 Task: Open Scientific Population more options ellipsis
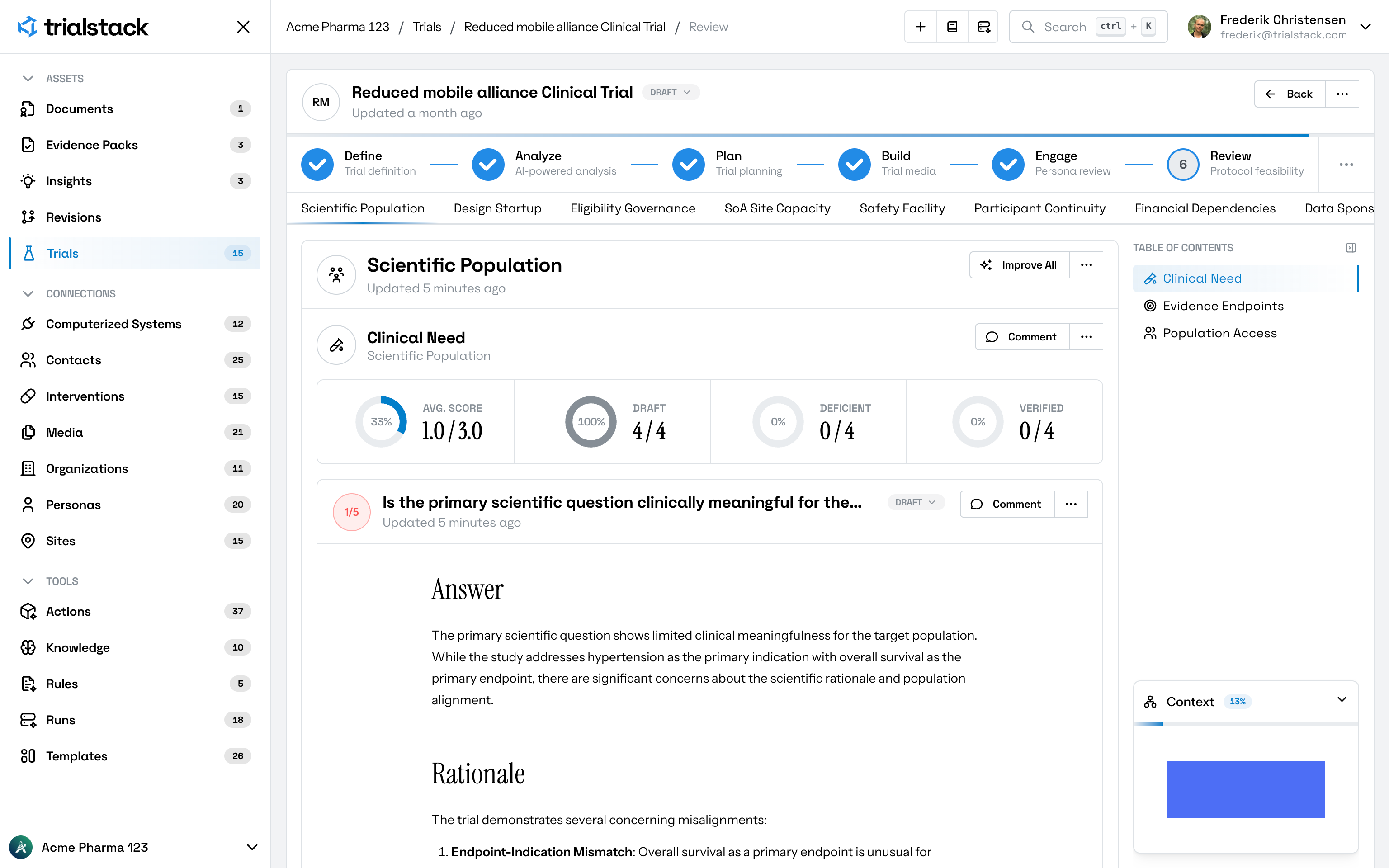tap(1087, 265)
